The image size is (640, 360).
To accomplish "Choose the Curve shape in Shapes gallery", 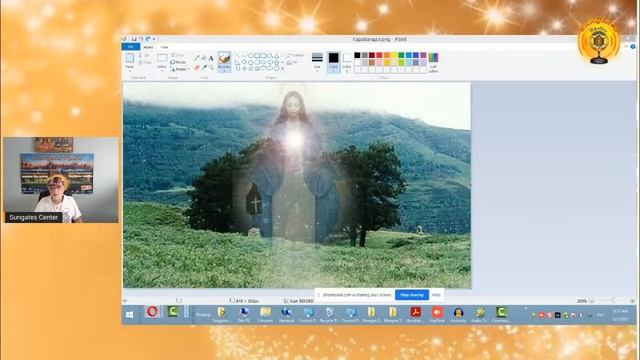I will pos(244,56).
